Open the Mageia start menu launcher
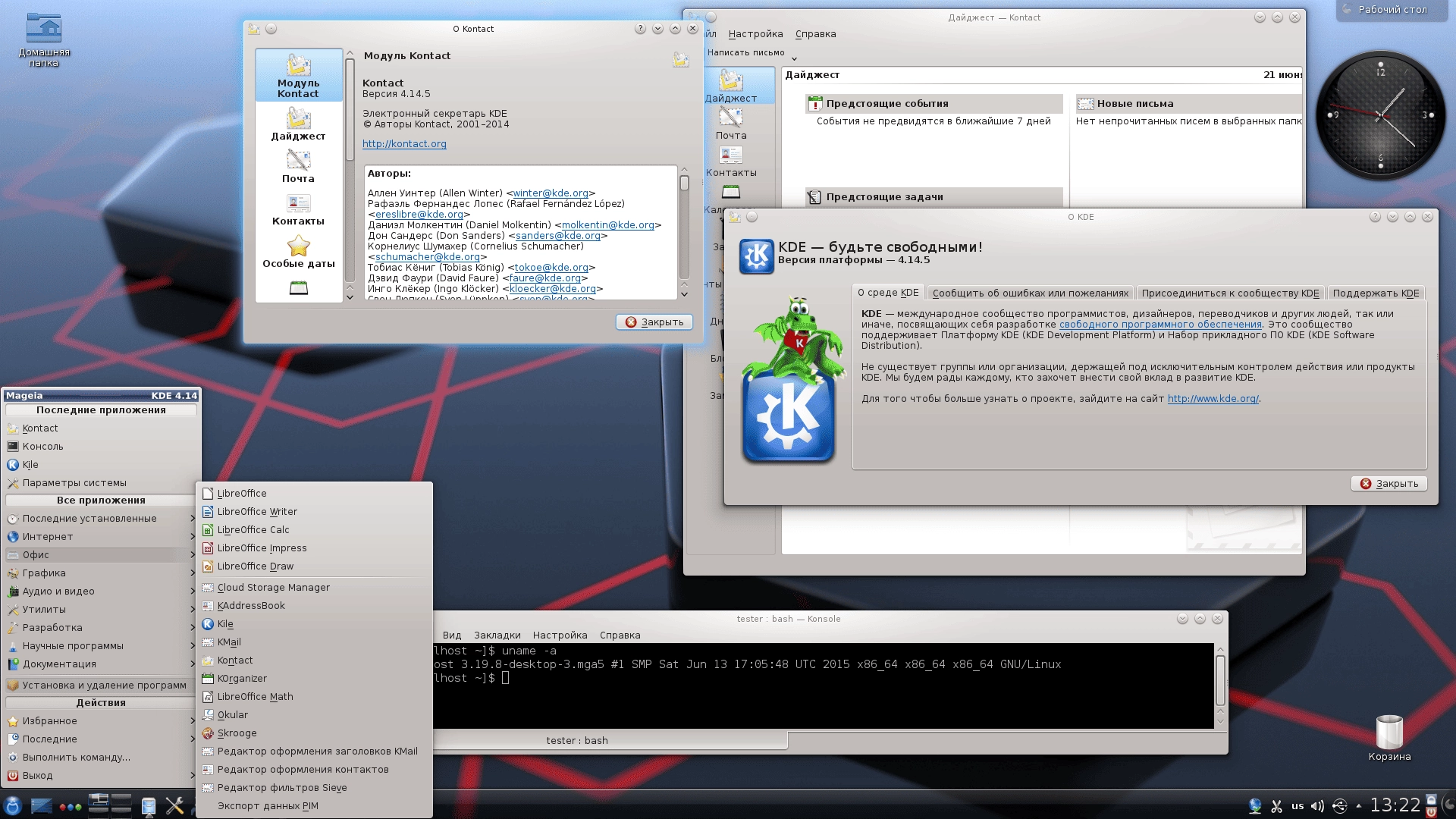 [12, 805]
